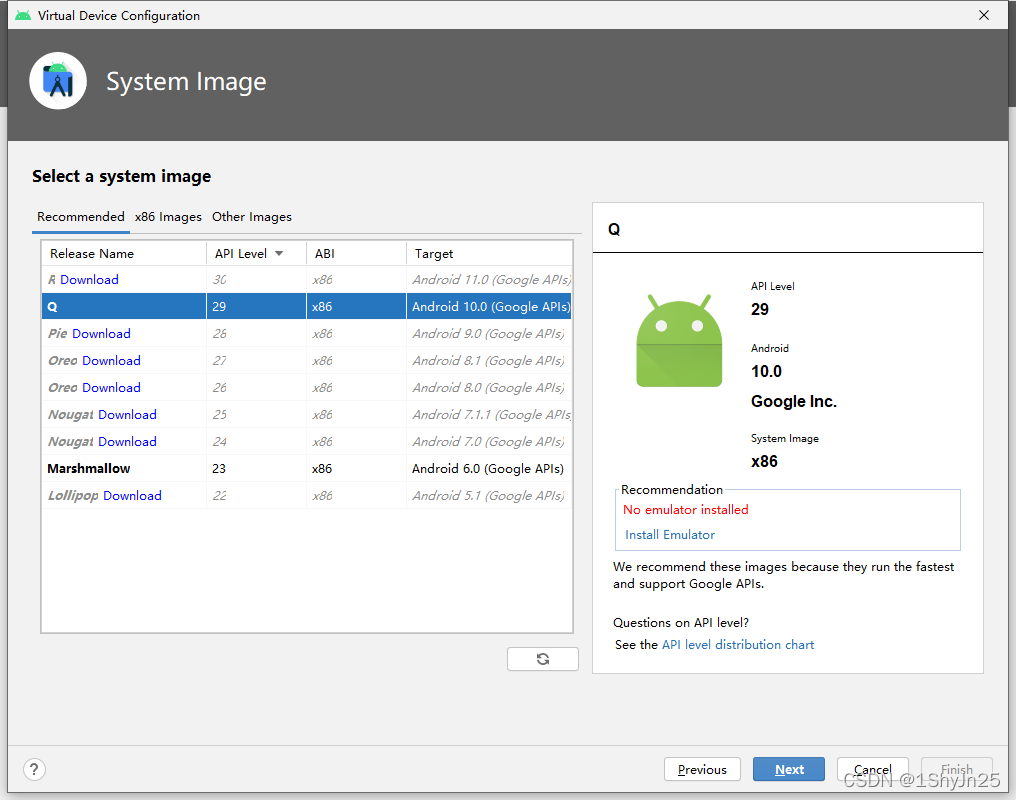Click the Release Name column header
The width and height of the screenshot is (1016, 800).
click(124, 253)
